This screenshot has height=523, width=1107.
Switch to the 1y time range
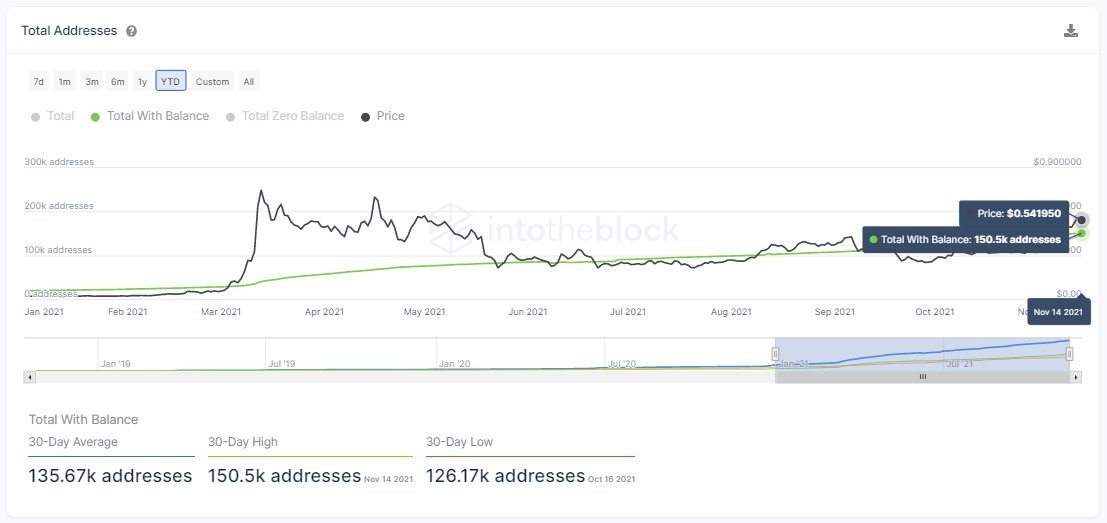coord(142,81)
